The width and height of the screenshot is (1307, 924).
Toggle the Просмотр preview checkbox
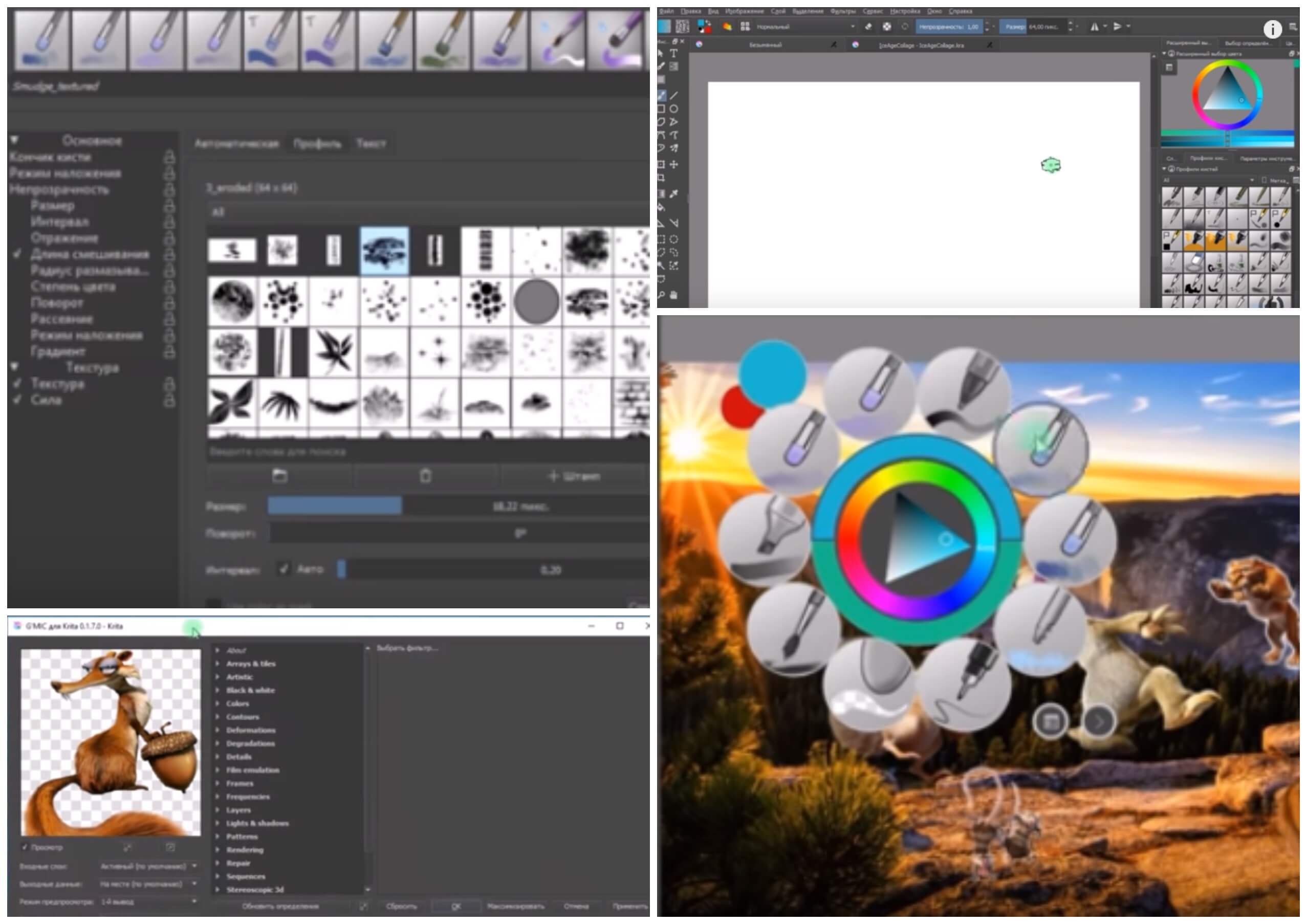tap(25, 847)
